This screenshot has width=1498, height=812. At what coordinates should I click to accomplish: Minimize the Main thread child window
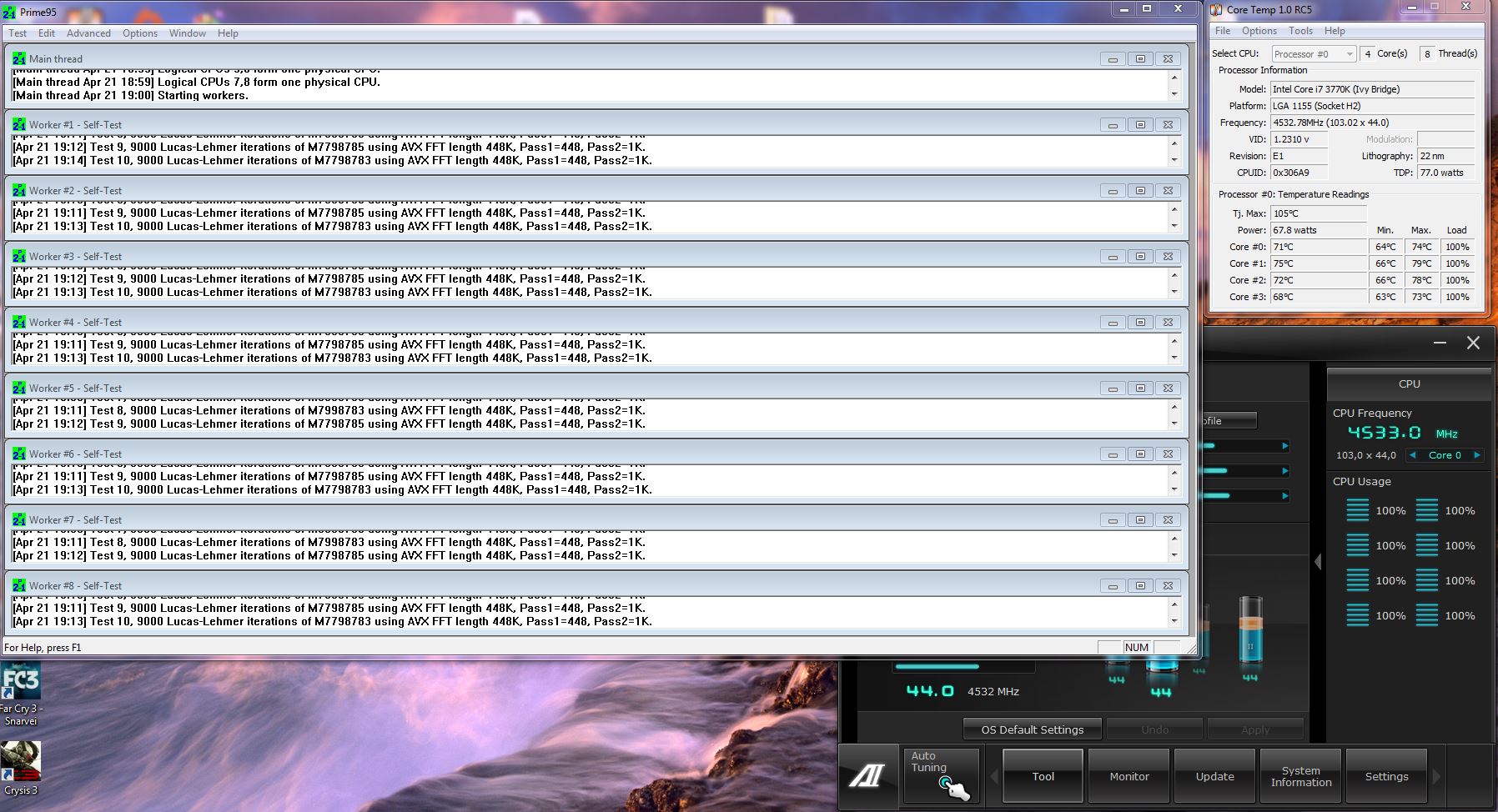pyautogui.click(x=1113, y=58)
